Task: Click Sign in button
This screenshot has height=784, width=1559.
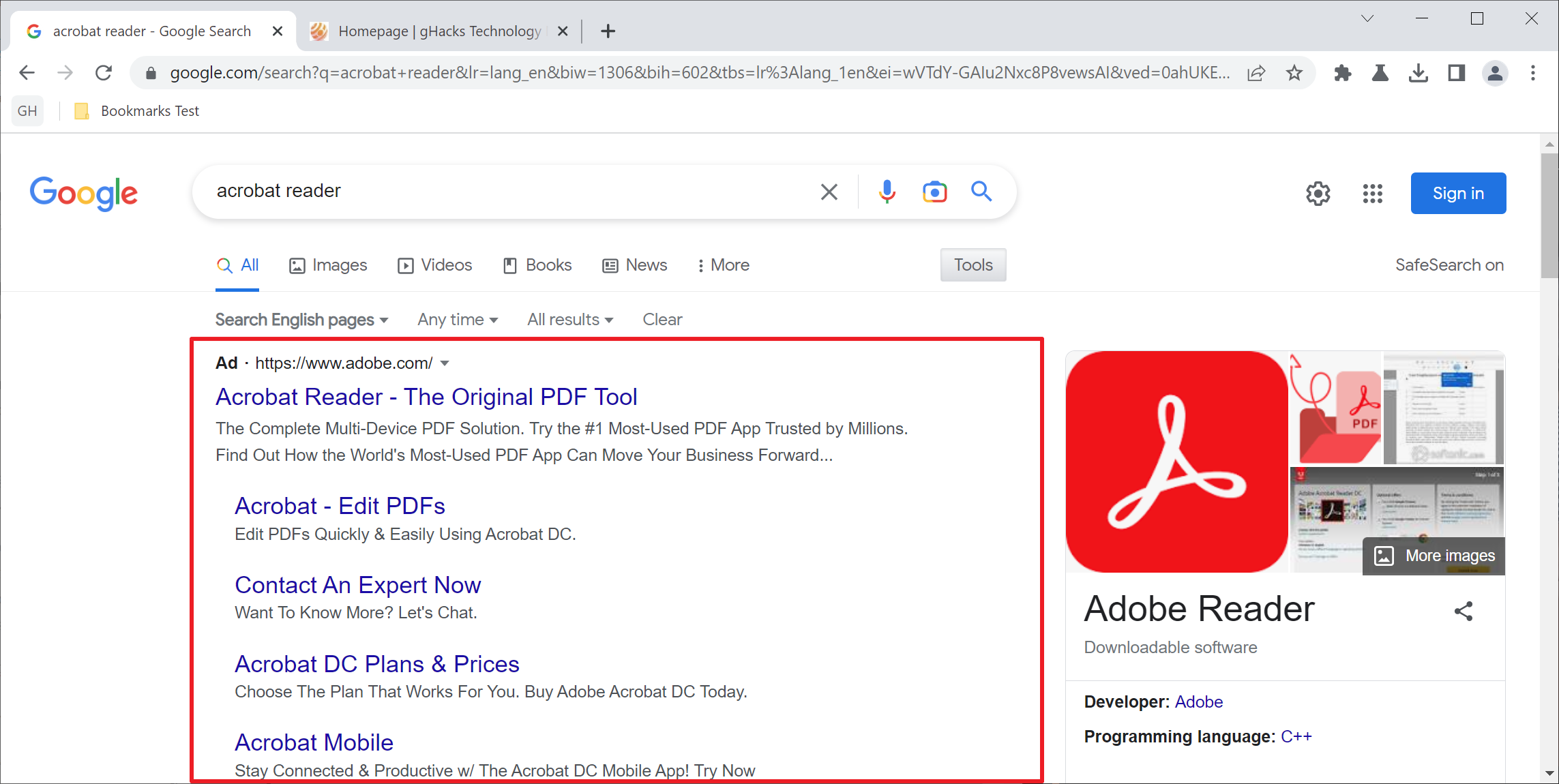Action: click(1459, 192)
